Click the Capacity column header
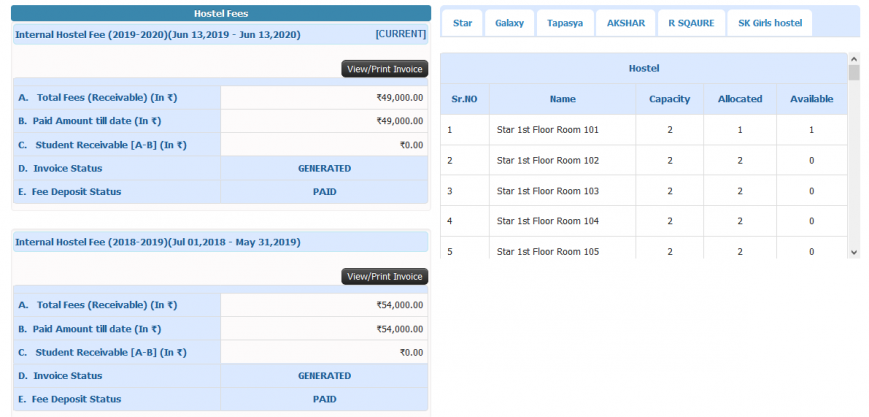This screenshot has width=869, height=417. [x=669, y=99]
